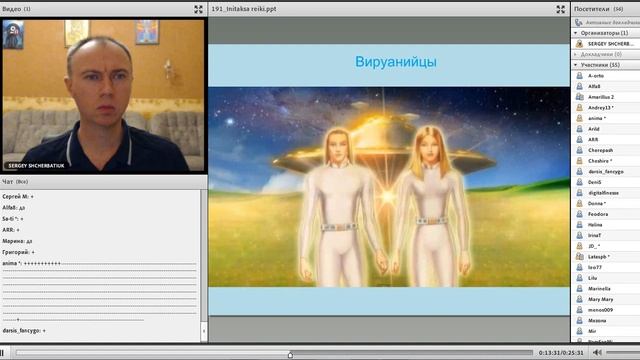Screen dimensions: 640x360
Task: Click the participant icon beside Donna
Action: point(579,203)
